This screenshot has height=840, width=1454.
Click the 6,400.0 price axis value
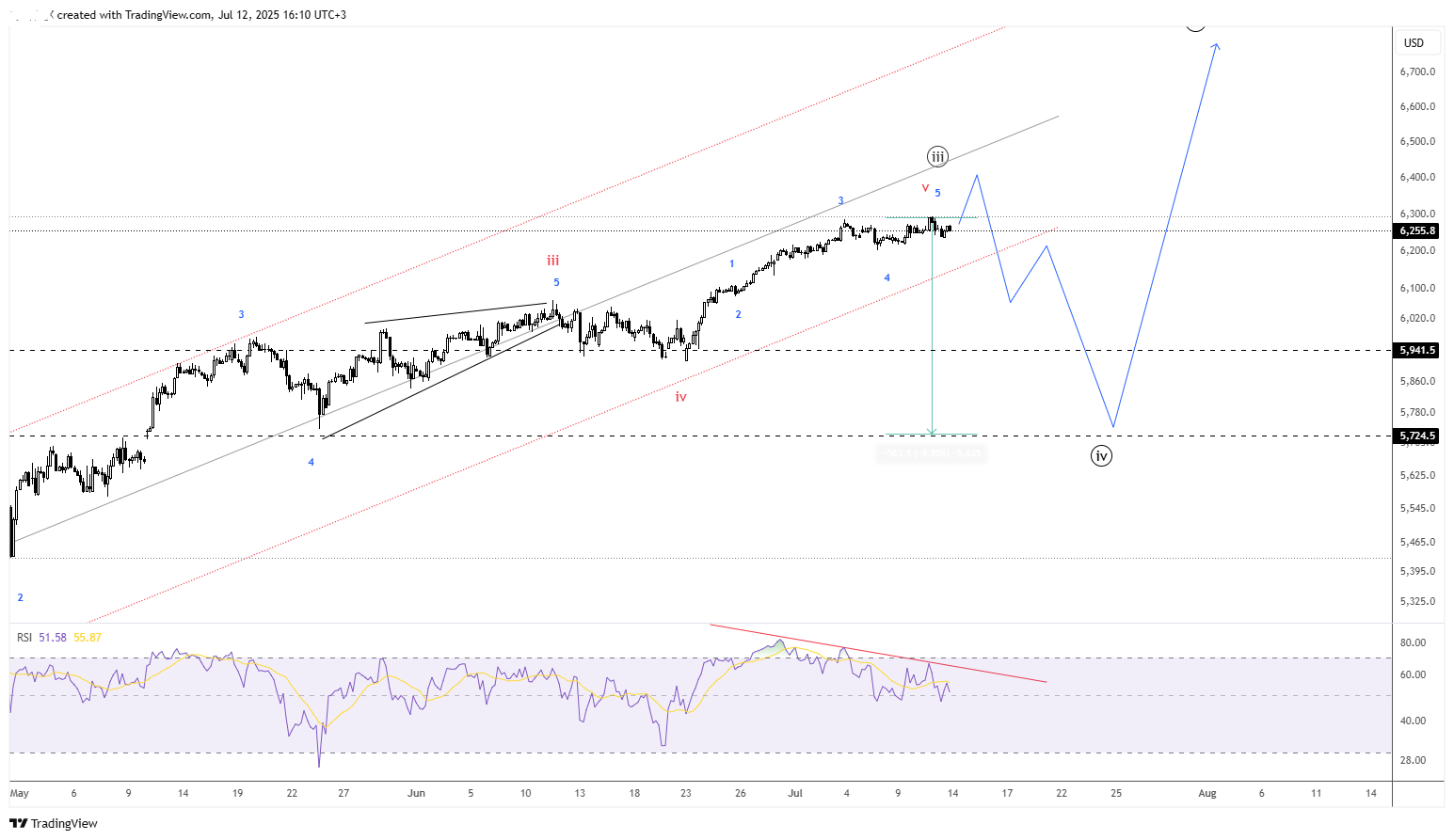pos(1417,177)
